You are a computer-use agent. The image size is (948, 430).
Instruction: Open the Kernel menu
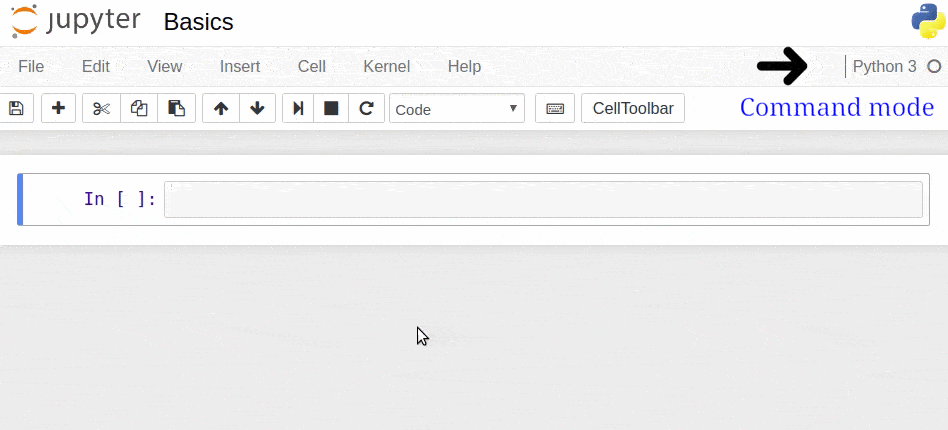(x=386, y=66)
